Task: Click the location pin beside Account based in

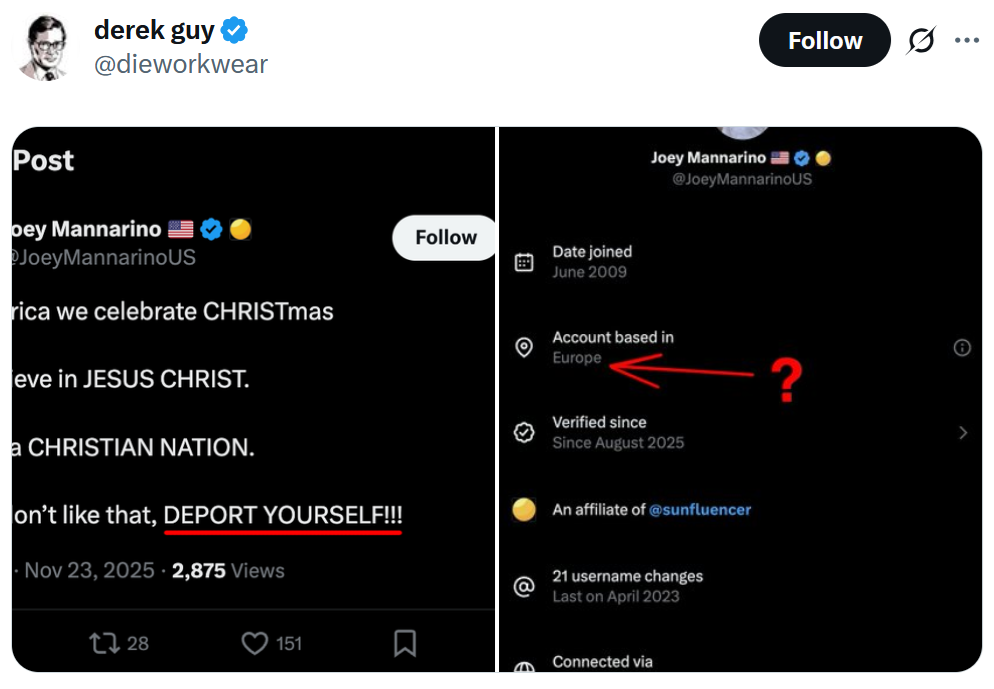Action: (x=523, y=346)
